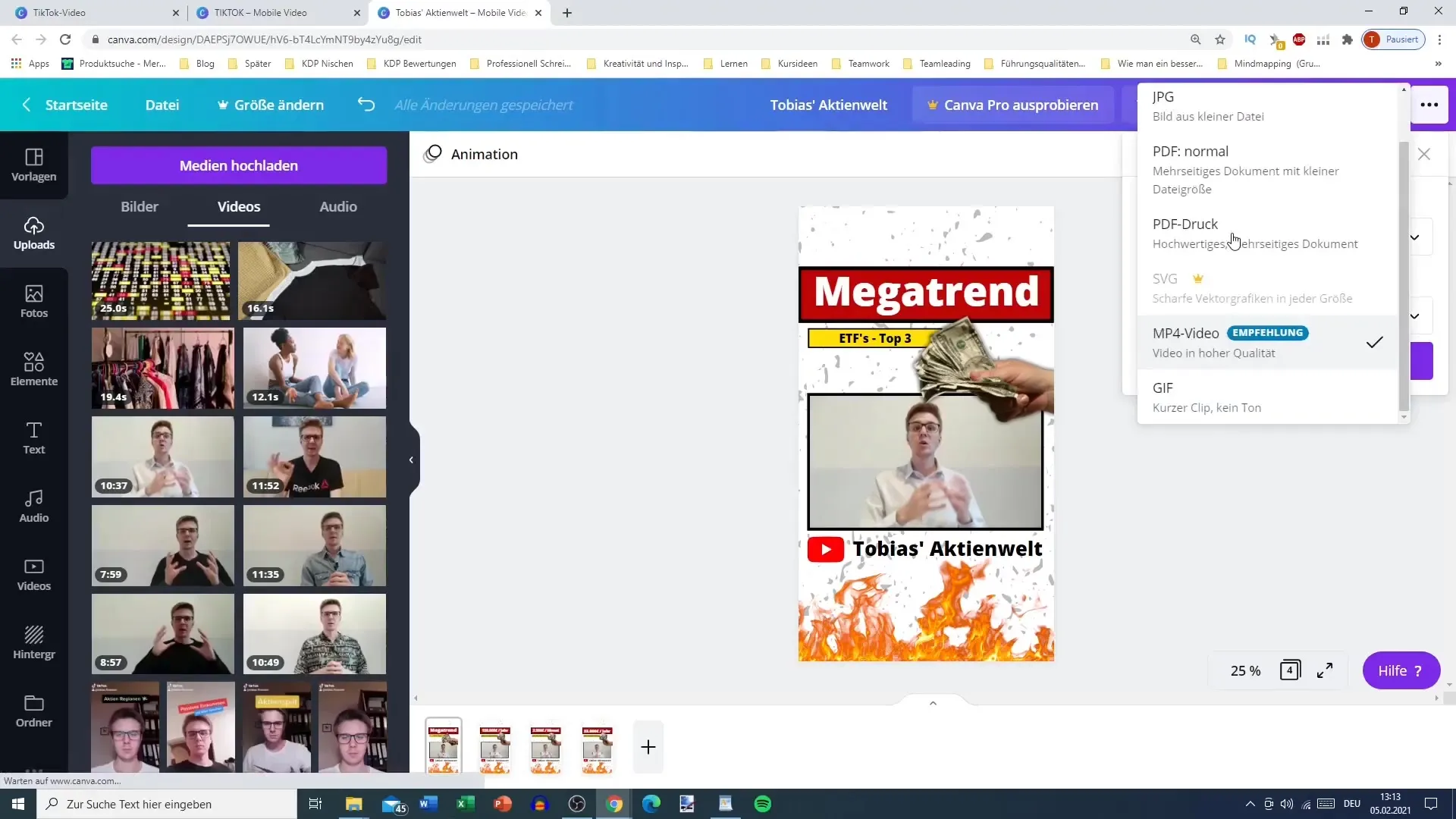Select MP4-Video file type
The width and height of the screenshot is (1456, 819).
pyautogui.click(x=1267, y=343)
